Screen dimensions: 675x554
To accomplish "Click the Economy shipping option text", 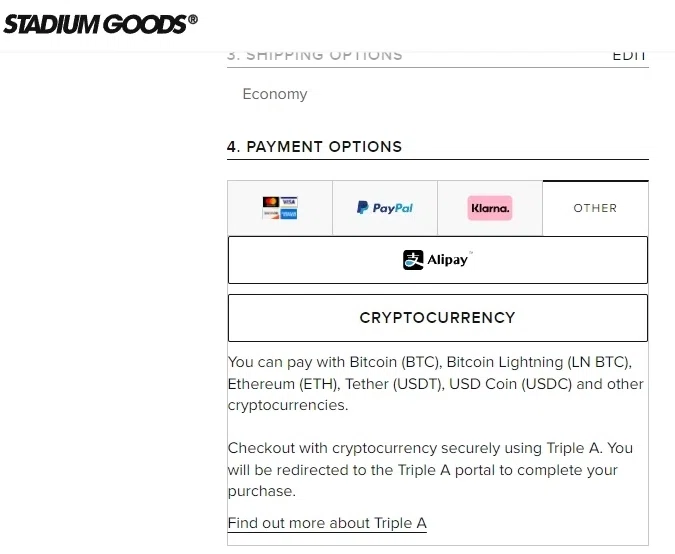I will pos(275,94).
